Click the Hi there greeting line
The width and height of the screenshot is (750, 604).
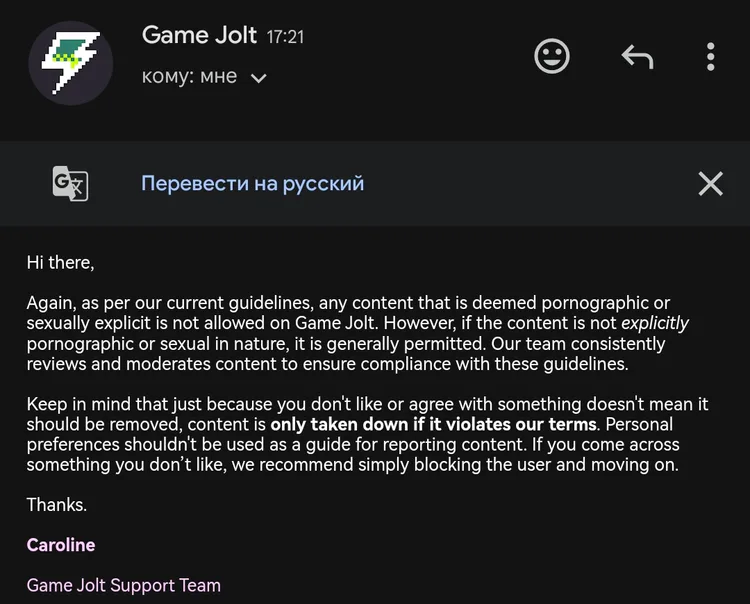pyautogui.click(x=60, y=263)
